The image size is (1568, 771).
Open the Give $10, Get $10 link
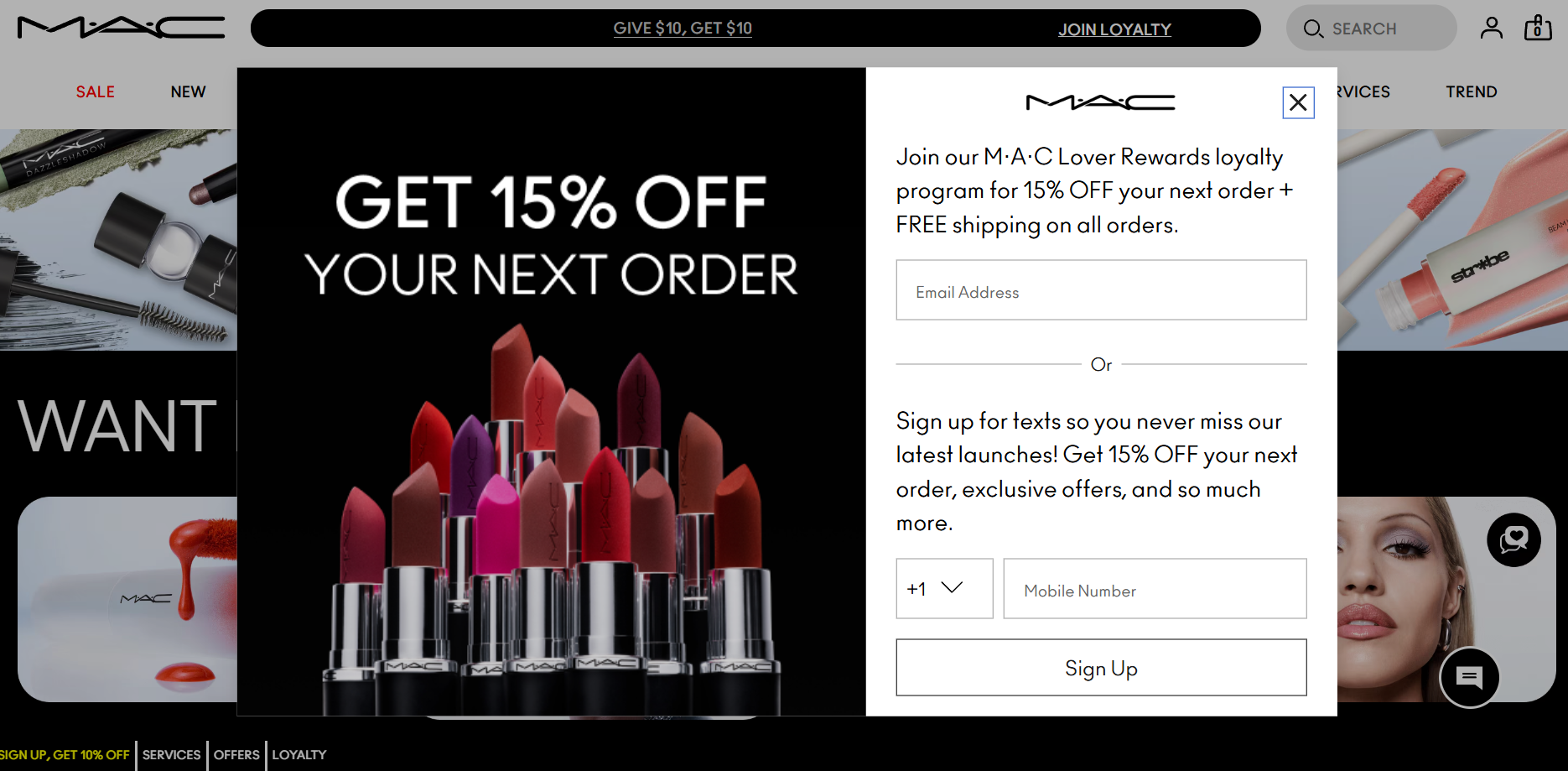(x=683, y=29)
